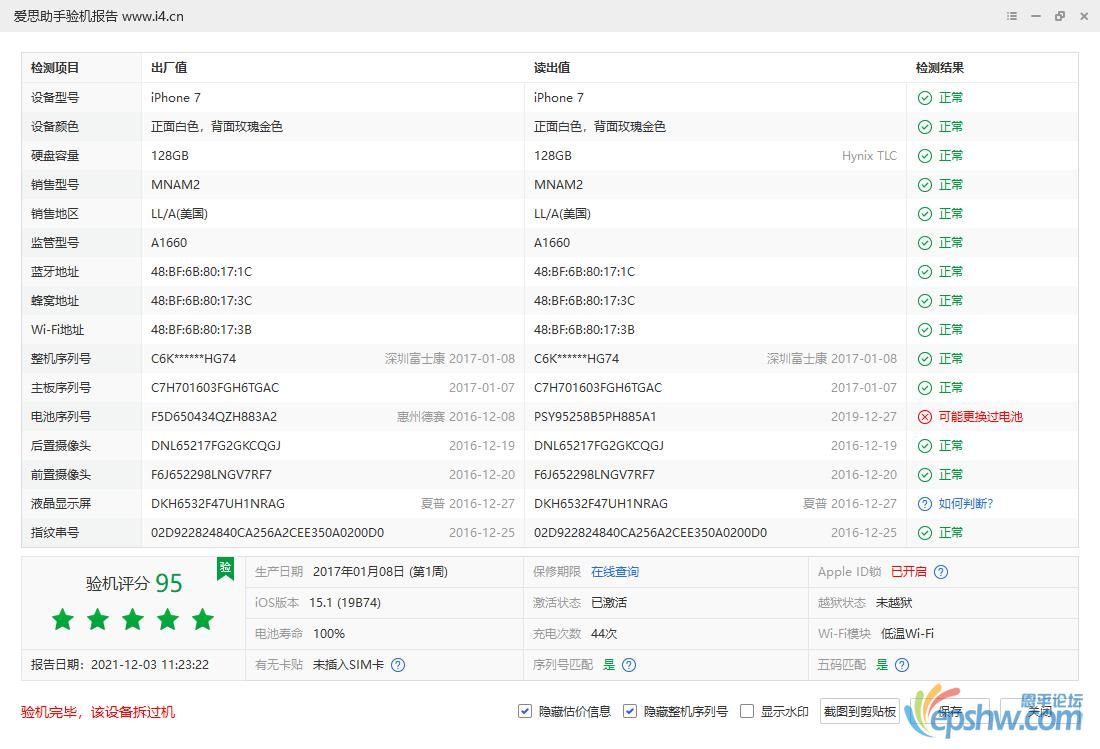Click the green check icon for 设备颜色
Screen dimensions: 1100x749
point(925,127)
